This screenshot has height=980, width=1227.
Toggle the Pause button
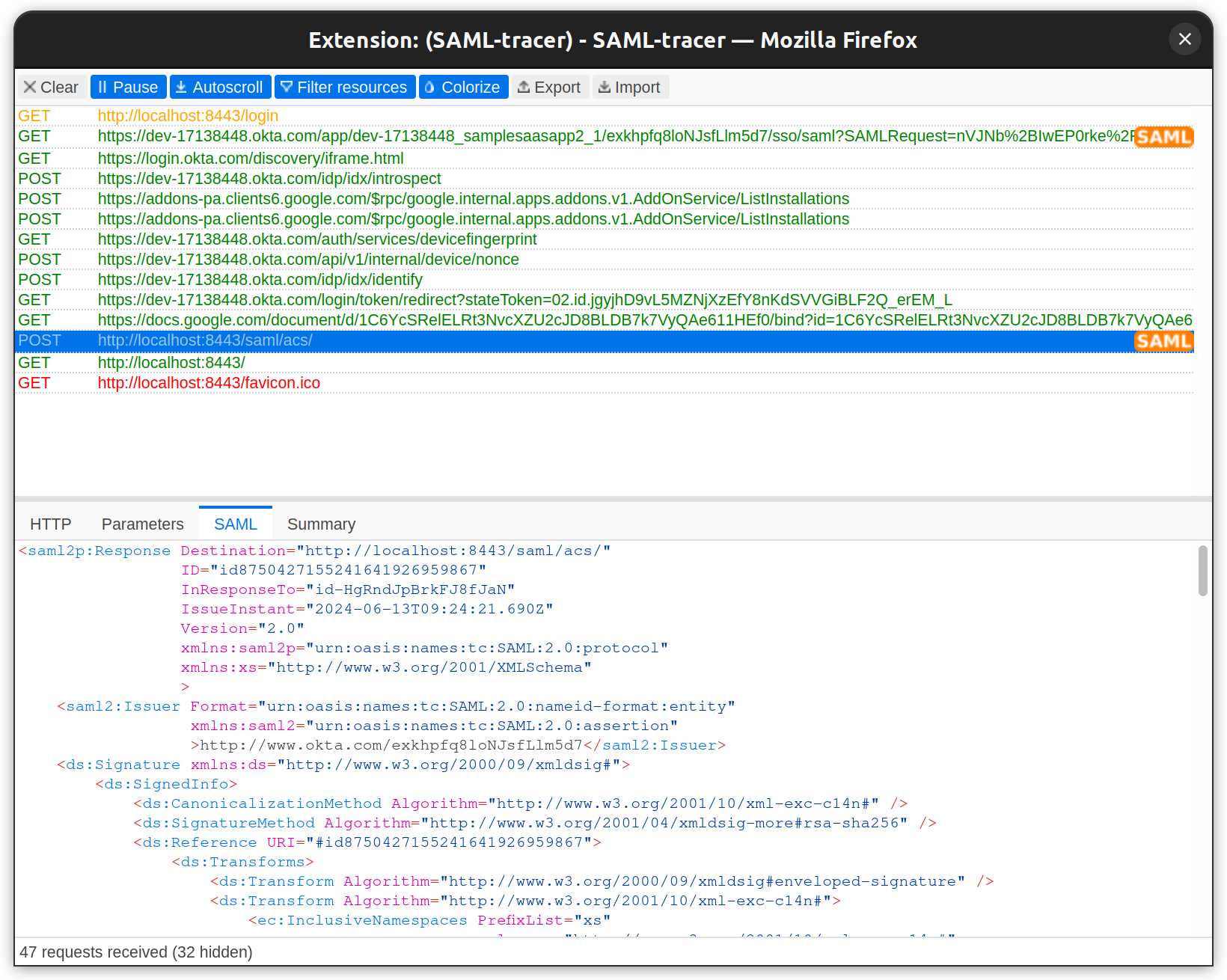[128, 87]
